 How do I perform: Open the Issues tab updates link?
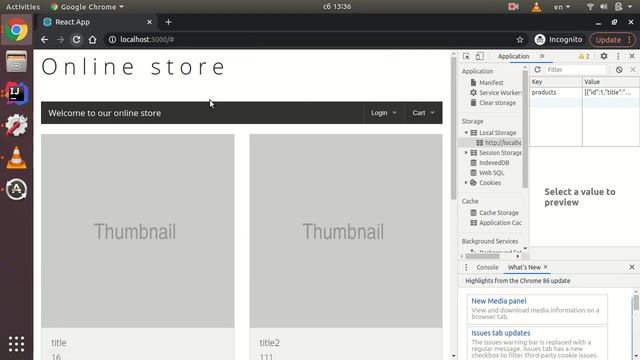tap(501, 333)
